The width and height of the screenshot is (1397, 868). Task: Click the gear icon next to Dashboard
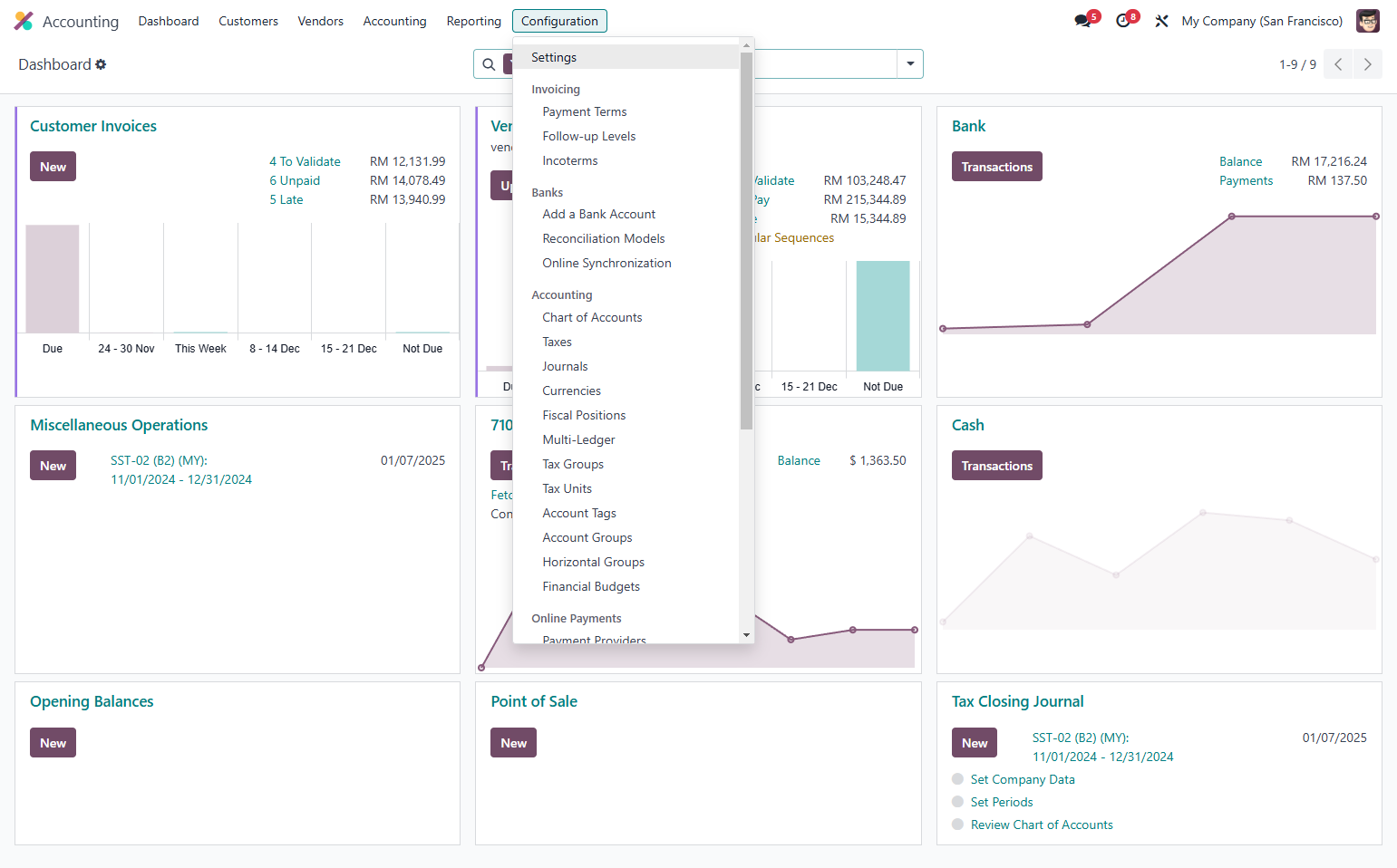(101, 64)
